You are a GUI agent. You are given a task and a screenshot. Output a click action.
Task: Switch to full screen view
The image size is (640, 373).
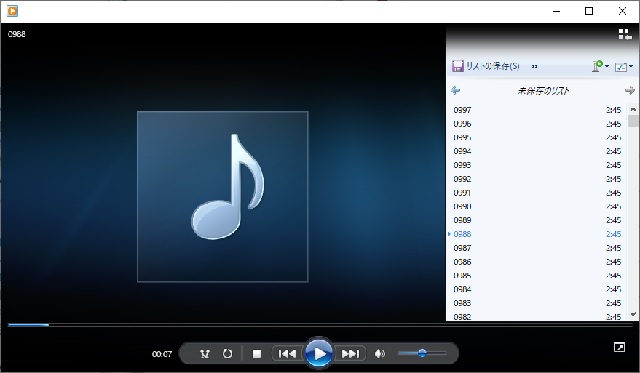619,347
